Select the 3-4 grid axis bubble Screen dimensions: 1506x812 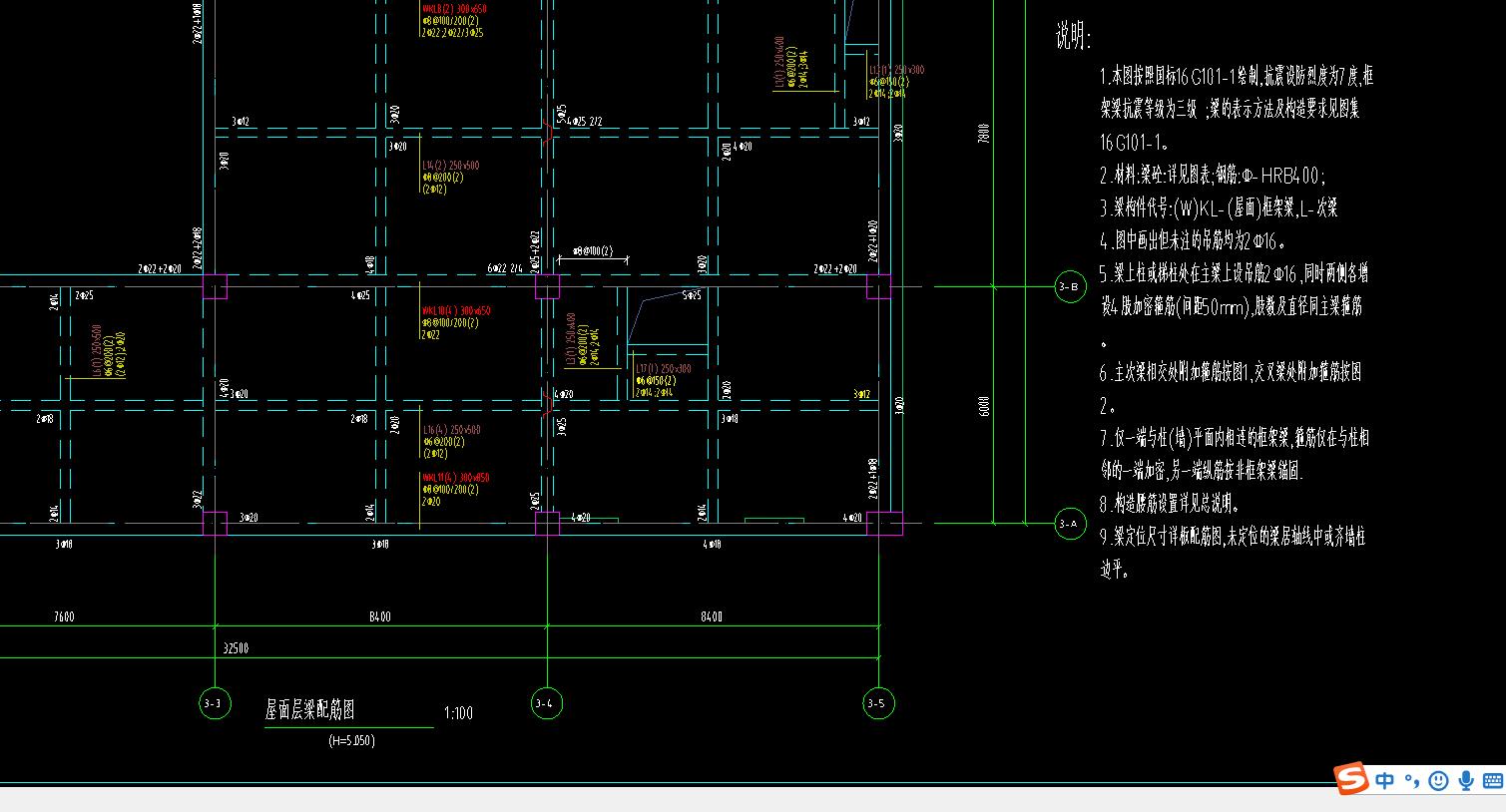coord(546,703)
